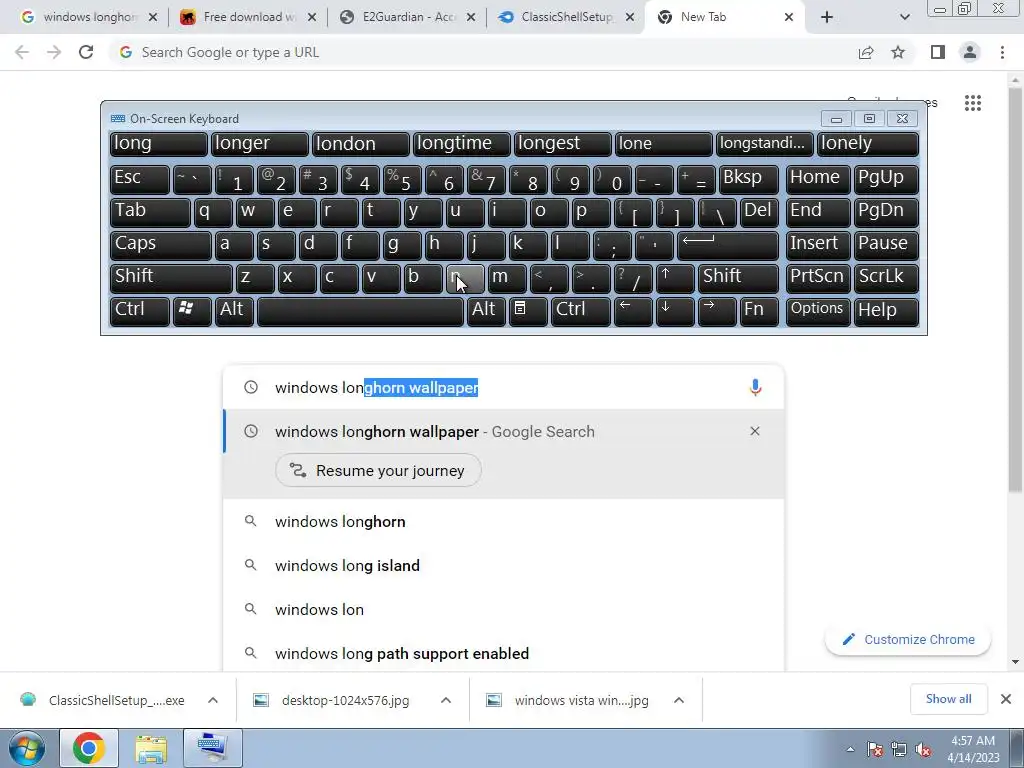Choose the 'longest' word prediction
Screen dimensions: 1024x768
click(563, 144)
